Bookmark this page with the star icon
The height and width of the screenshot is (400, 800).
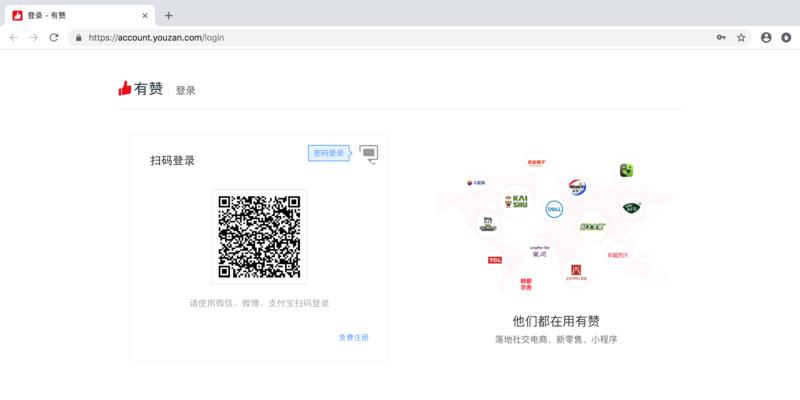click(741, 37)
